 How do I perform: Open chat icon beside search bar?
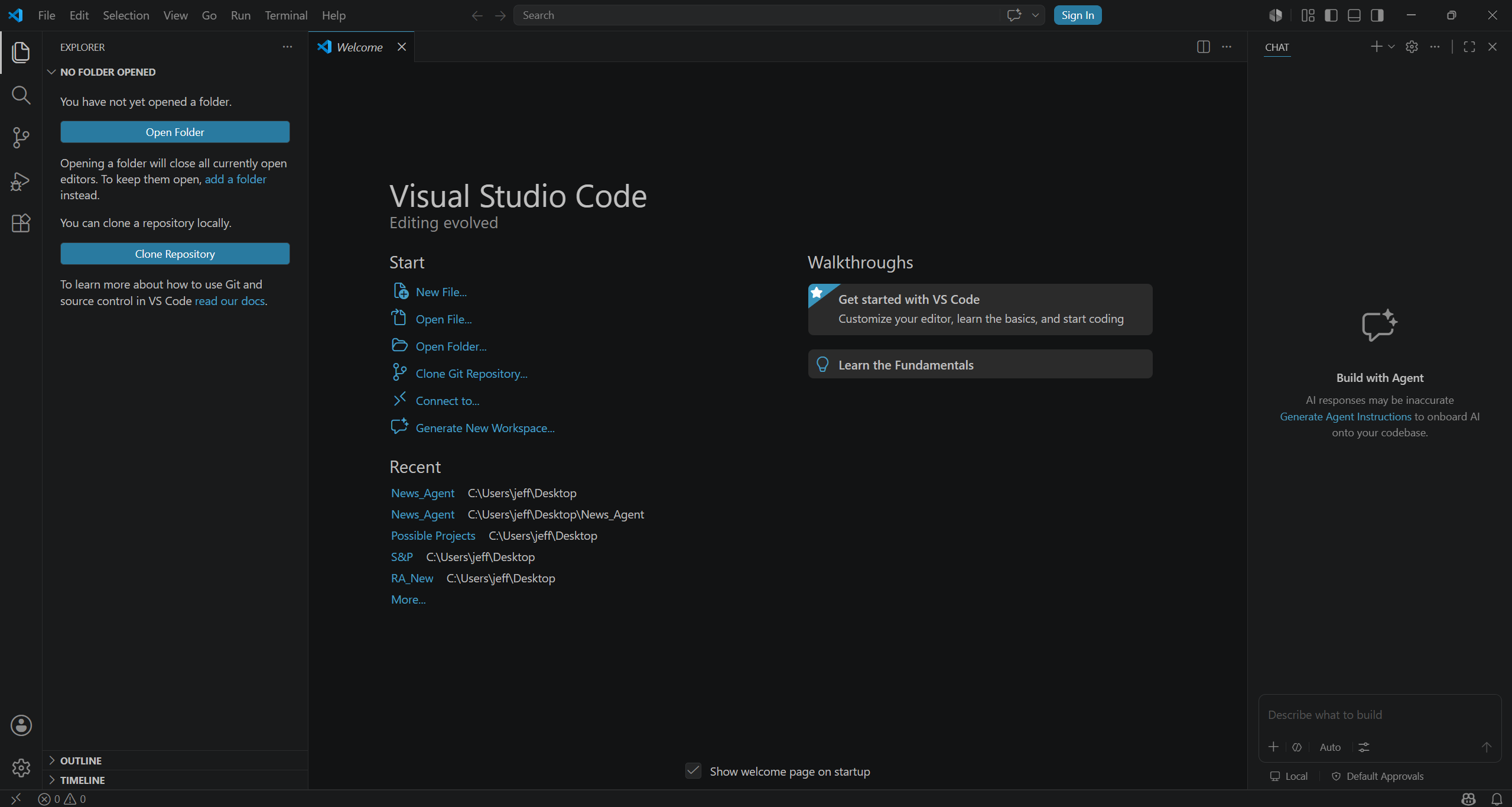(1014, 15)
